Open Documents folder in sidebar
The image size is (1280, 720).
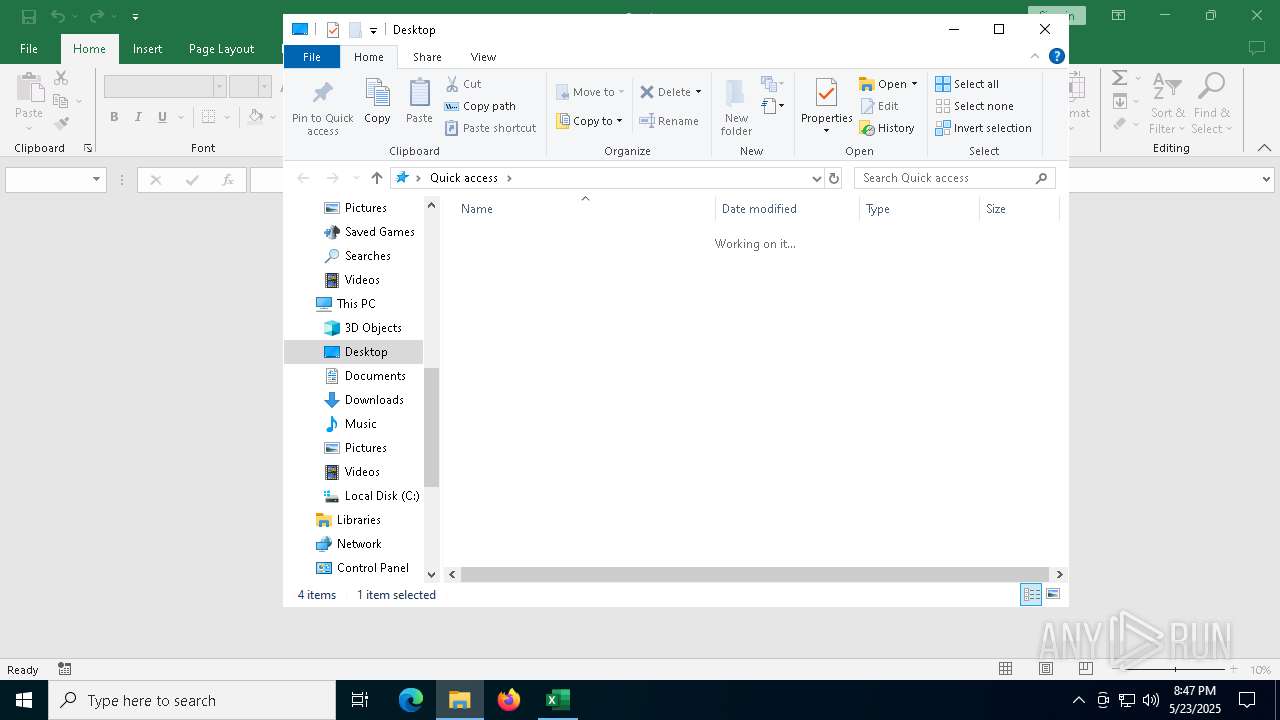(x=365, y=376)
